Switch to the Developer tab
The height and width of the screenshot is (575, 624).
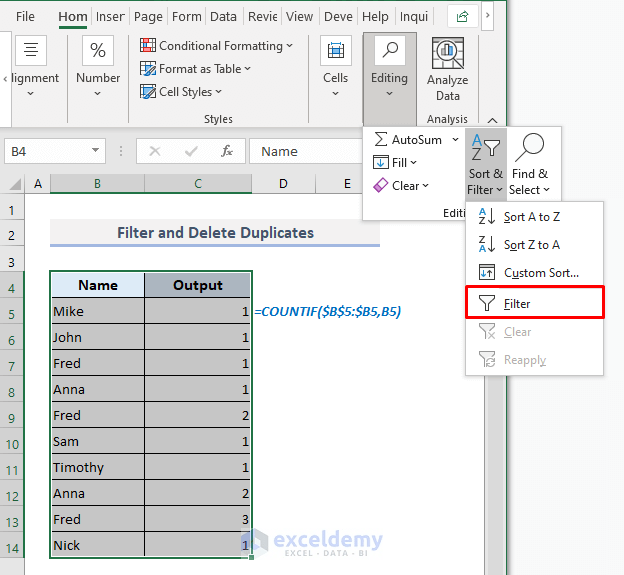338,17
